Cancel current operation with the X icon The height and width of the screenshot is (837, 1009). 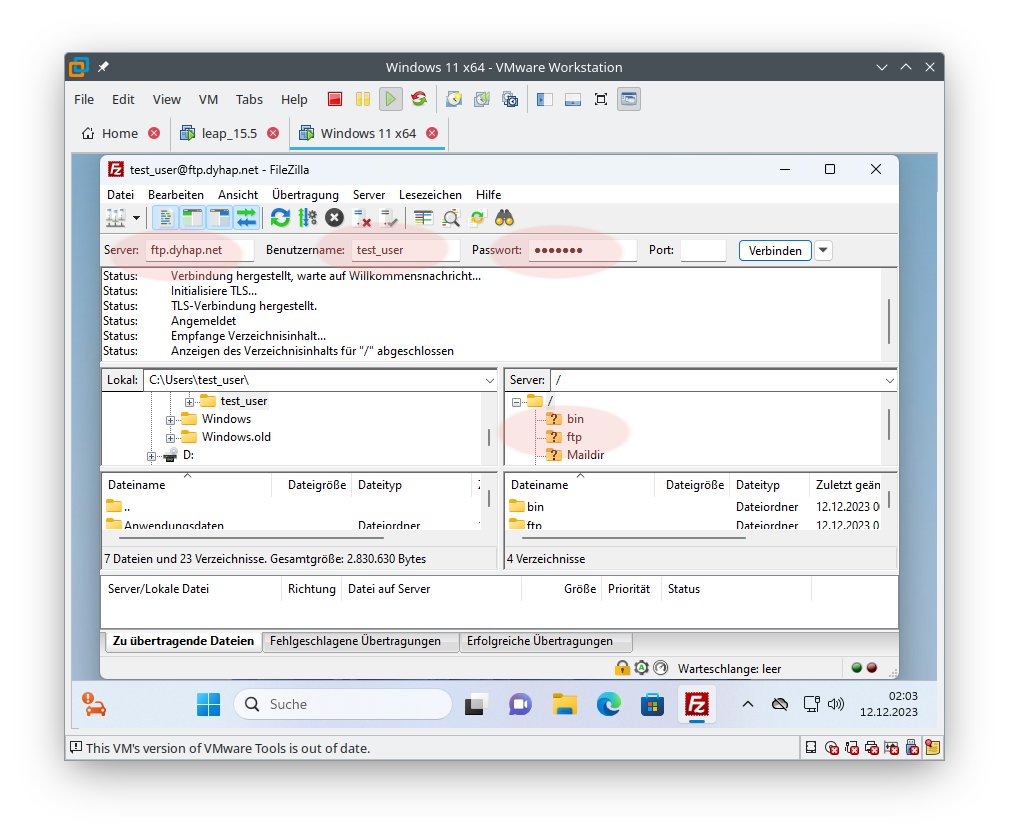click(335, 217)
